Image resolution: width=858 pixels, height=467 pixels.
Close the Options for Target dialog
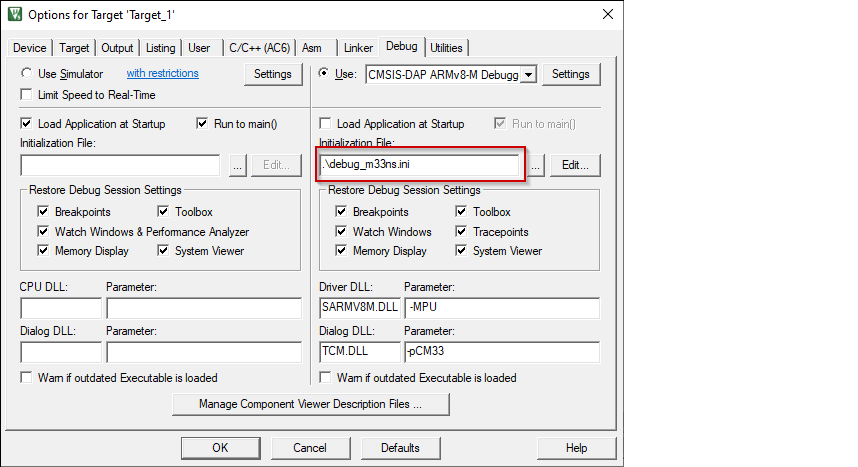pyautogui.click(x=606, y=14)
